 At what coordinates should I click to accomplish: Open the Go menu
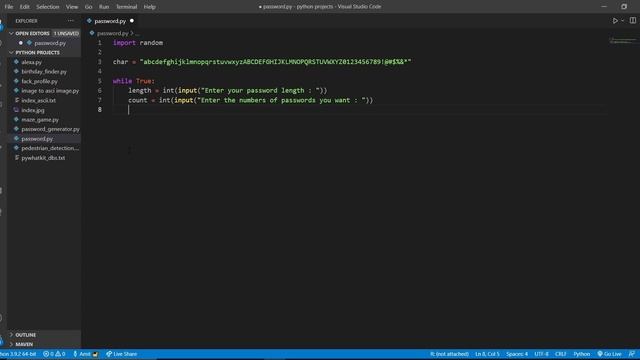coord(89,7)
